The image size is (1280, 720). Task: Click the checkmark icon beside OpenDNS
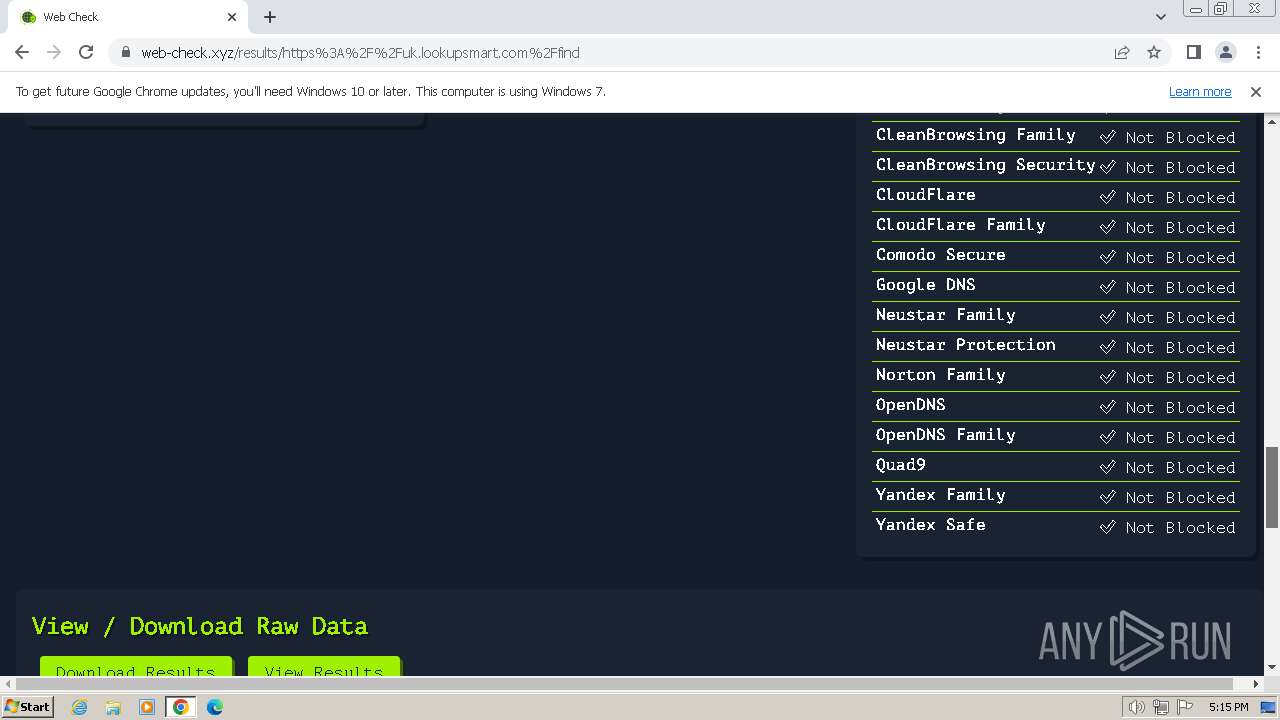1107,407
